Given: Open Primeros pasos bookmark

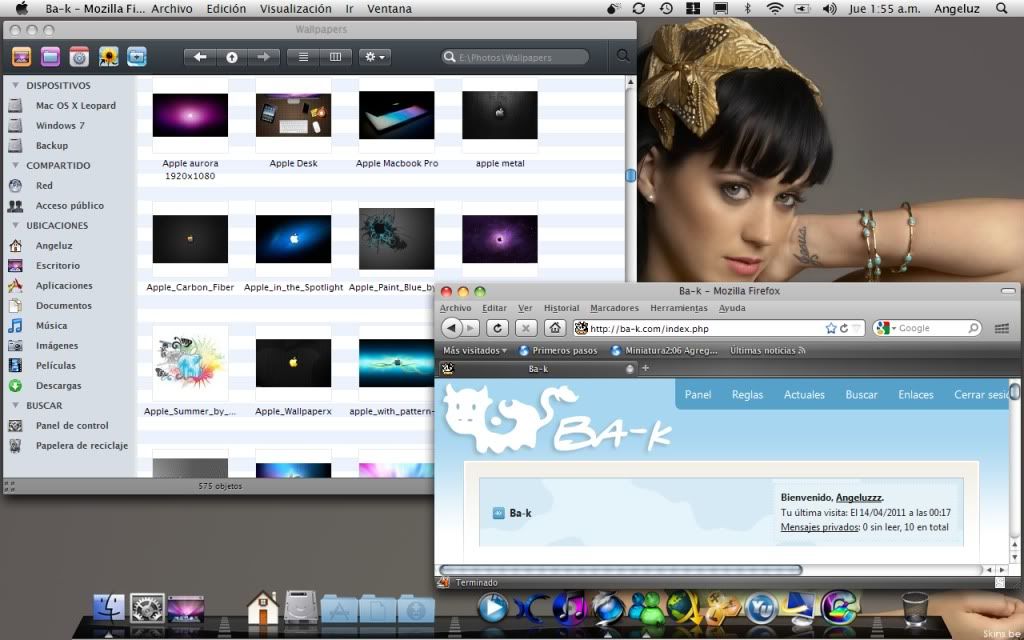Looking at the screenshot, I should click(558, 351).
